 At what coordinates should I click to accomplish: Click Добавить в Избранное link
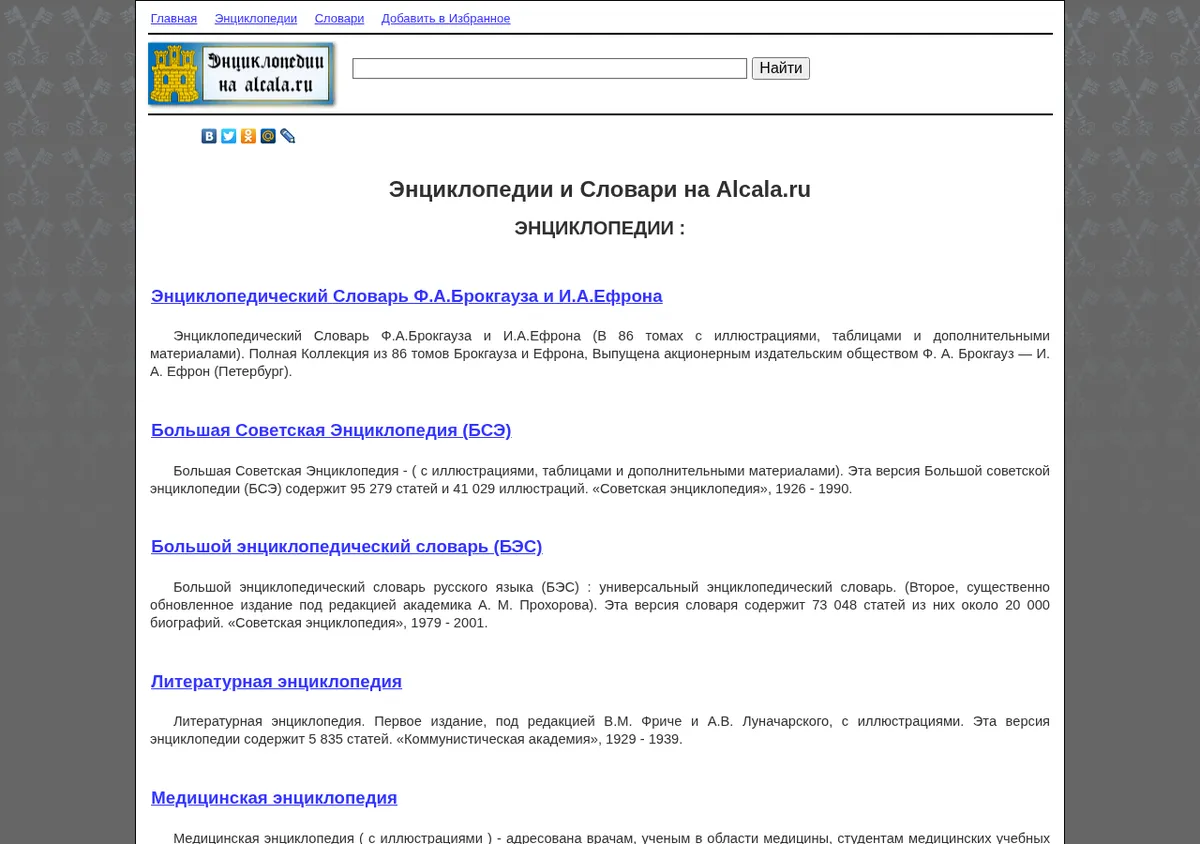446,19
